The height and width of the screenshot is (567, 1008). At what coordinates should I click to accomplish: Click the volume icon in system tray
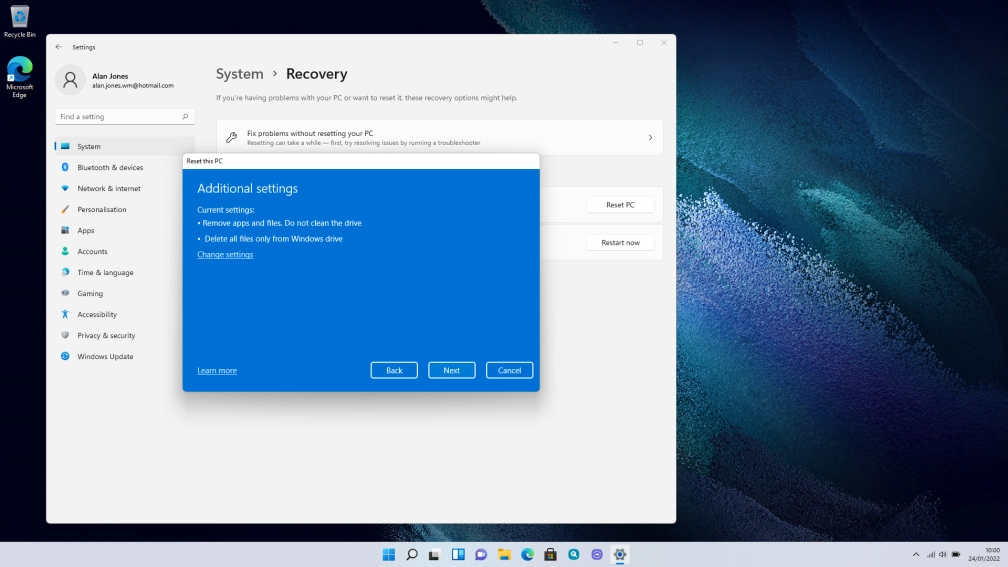tap(942, 555)
